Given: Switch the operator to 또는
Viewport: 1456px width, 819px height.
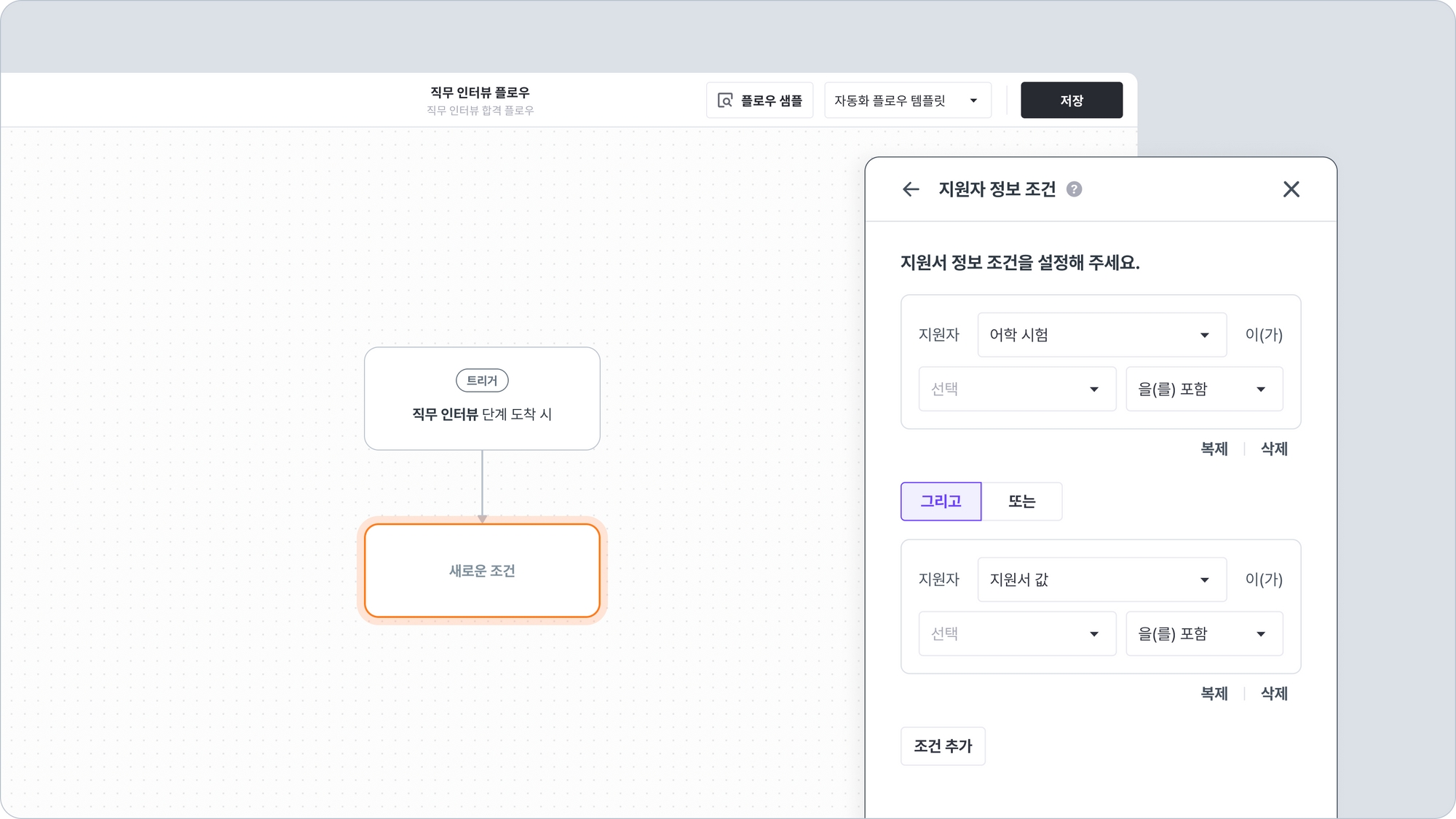Looking at the screenshot, I should click(1021, 502).
